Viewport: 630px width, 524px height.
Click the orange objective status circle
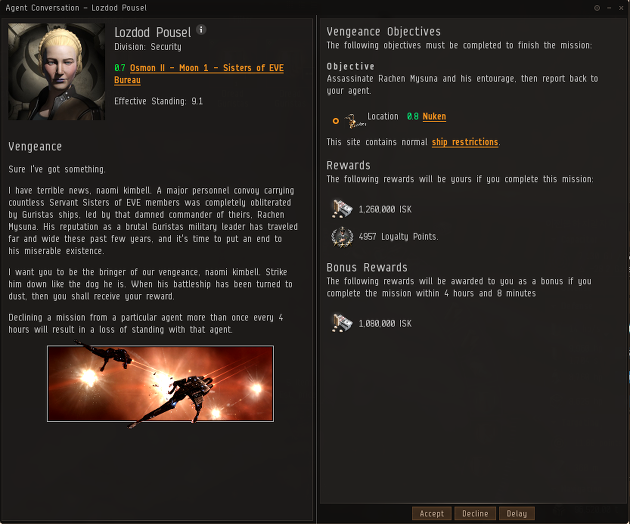[x=335, y=121]
